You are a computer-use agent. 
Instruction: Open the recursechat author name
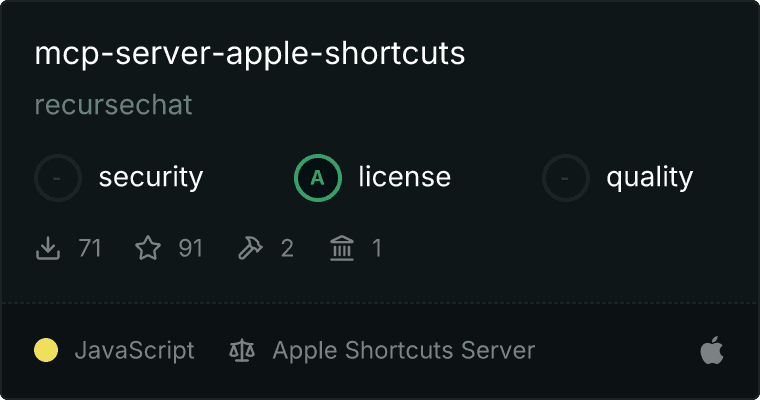pos(113,105)
